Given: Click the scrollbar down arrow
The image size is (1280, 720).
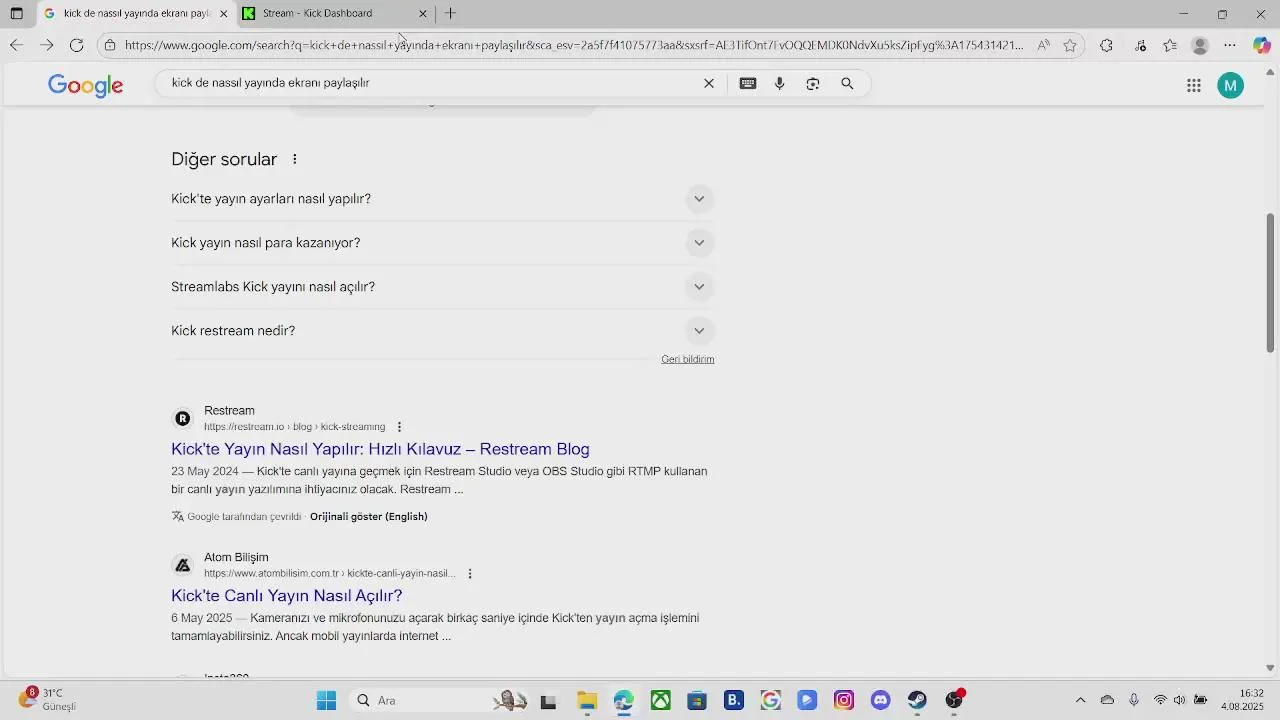Looking at the screenshot, I should [1271, 668].
